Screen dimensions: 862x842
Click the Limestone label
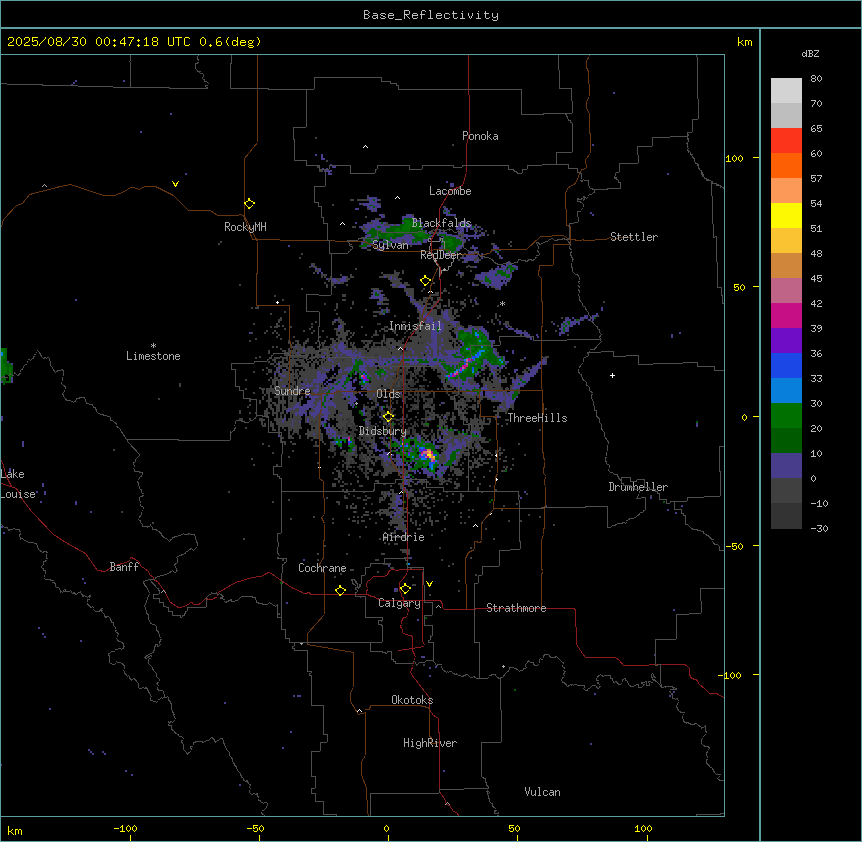[153, 356]
